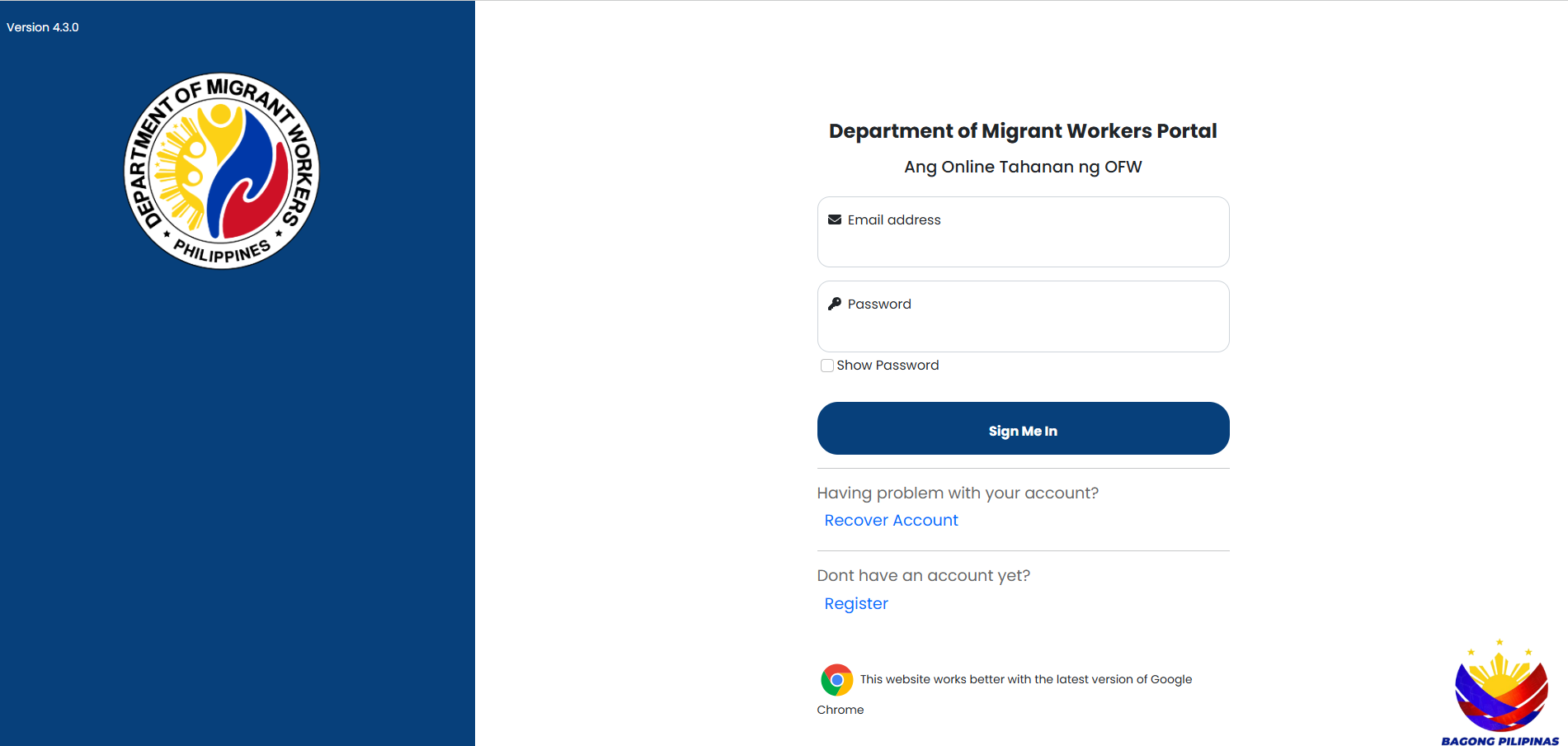Image resolution: width=1568 pixels, height=746 pixels.
Task: Click the Department of Migrant Workers Portal heading
Action: [1023, 131]
